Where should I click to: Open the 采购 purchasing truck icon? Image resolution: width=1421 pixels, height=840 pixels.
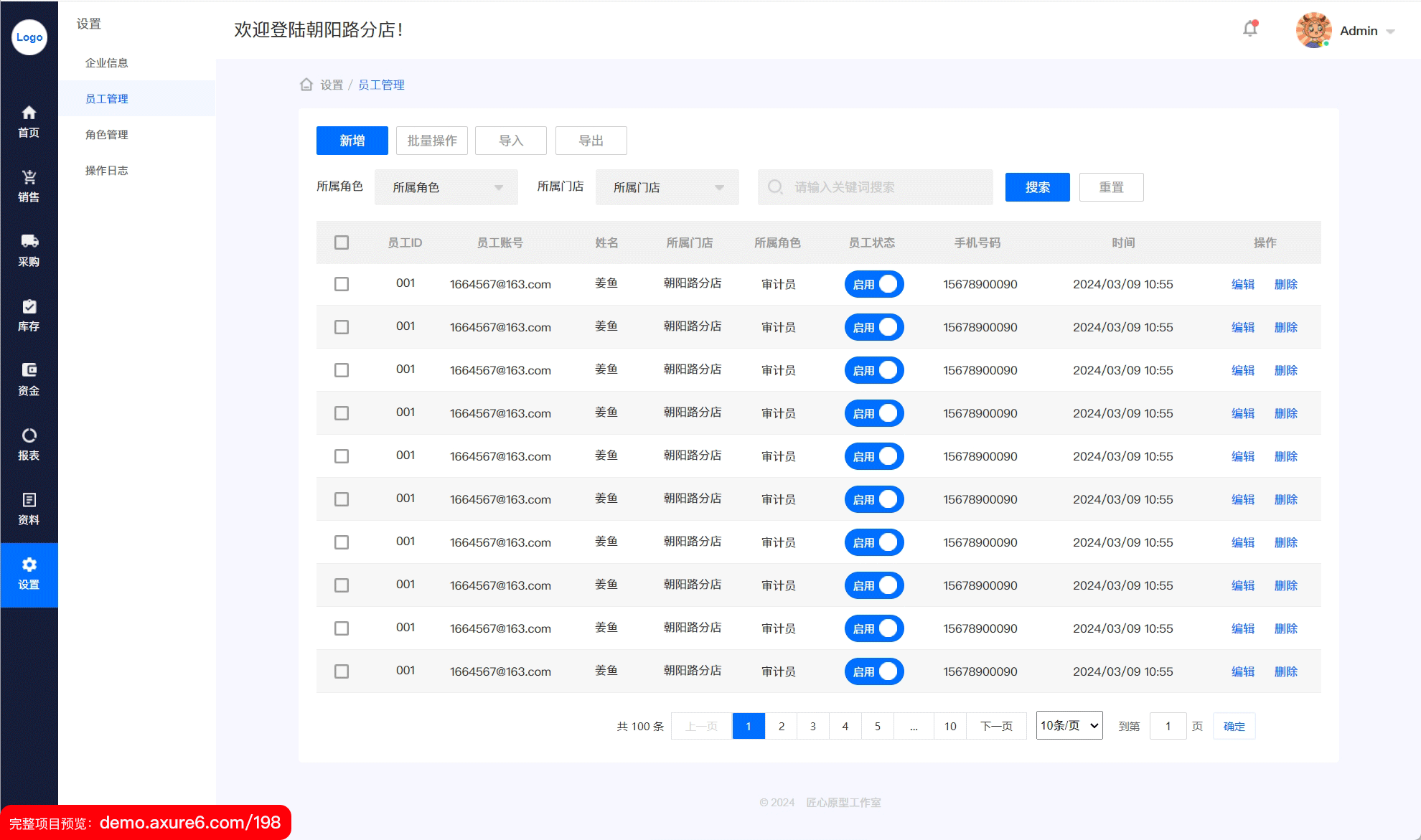[x=29, y=241]
